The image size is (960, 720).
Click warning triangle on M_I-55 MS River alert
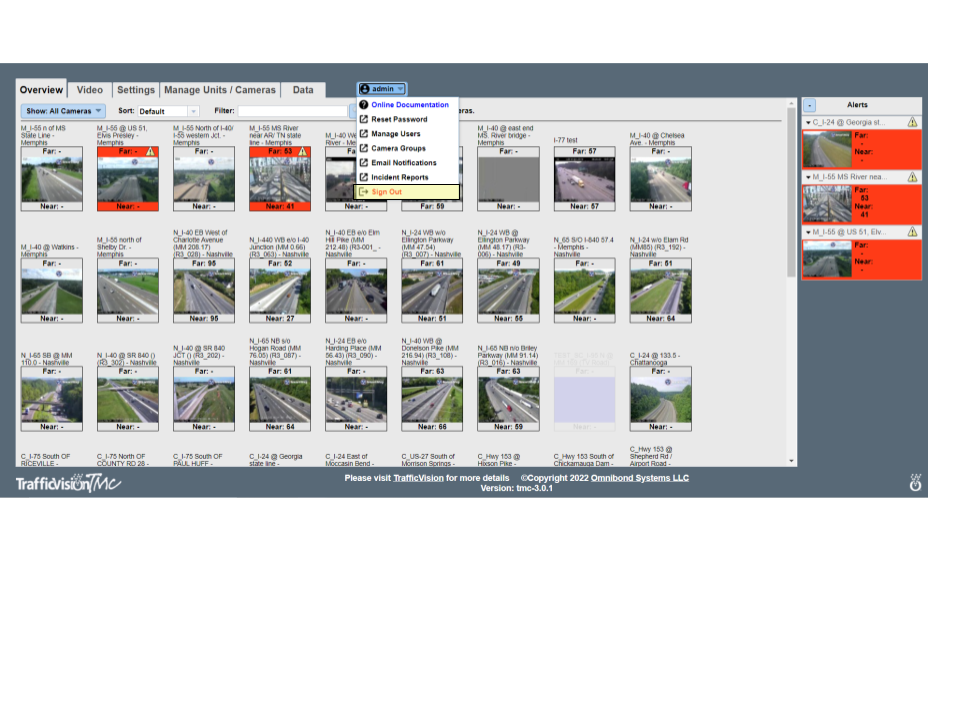point(912,177)
